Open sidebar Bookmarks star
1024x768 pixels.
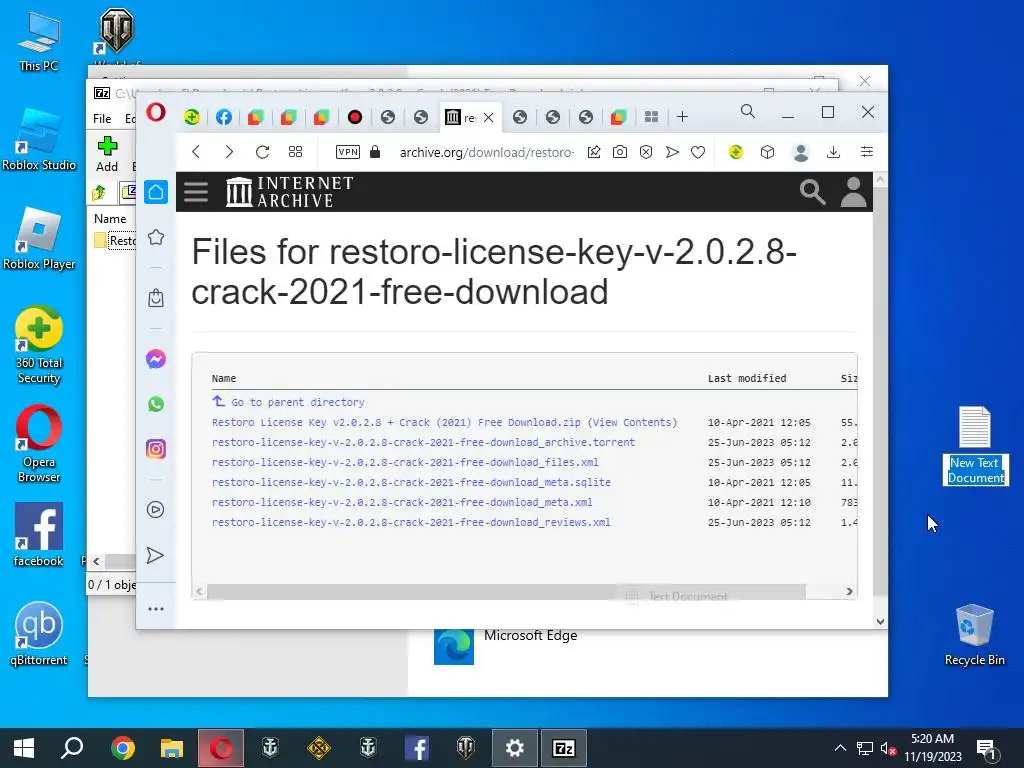(155, 237)
